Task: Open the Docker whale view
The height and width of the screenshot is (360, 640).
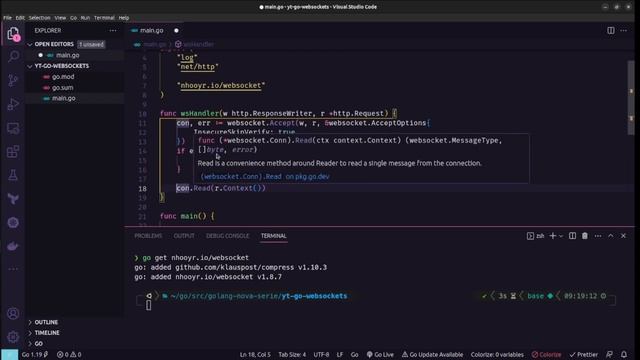Action: point(13,246)
